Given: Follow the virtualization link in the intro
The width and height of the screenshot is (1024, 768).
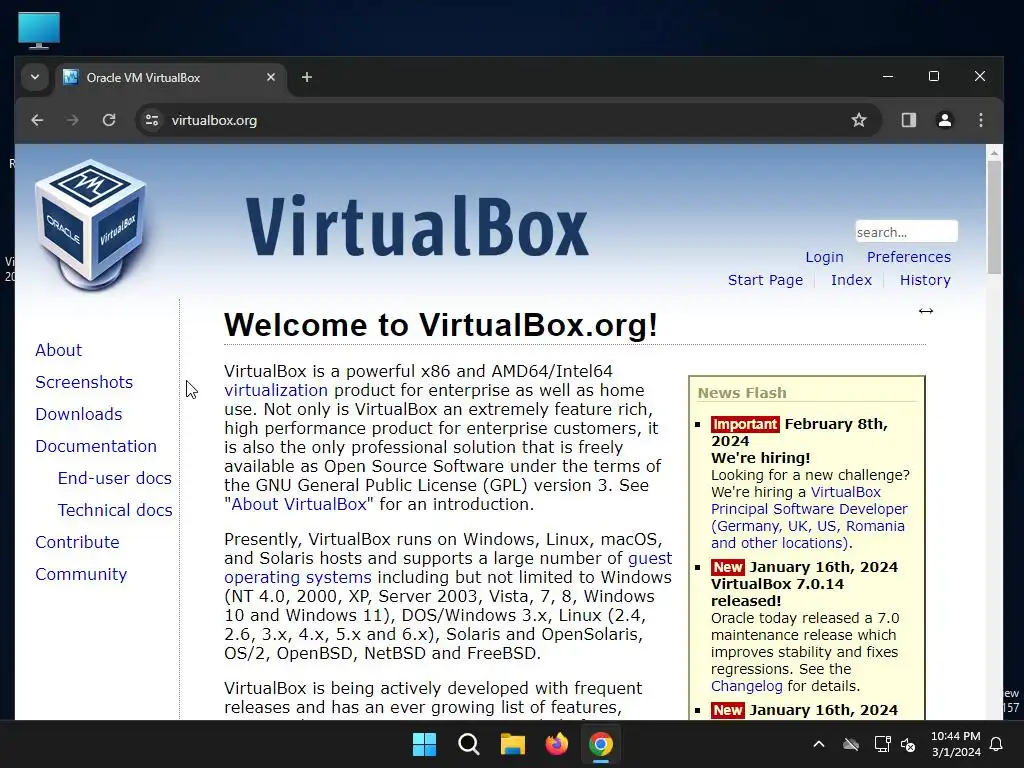Looking at the screenshot, I should pyautogui.click(x=276, y=391).
